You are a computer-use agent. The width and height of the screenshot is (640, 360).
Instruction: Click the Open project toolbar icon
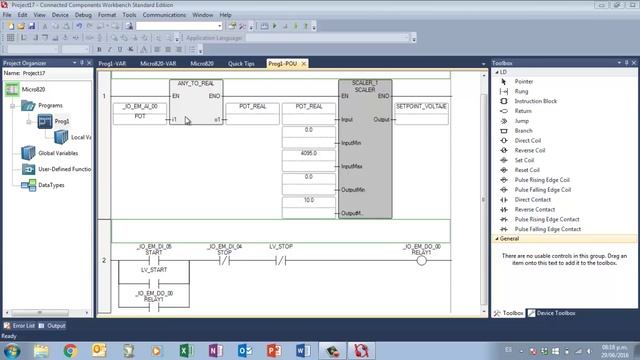(x=21, y=26)
